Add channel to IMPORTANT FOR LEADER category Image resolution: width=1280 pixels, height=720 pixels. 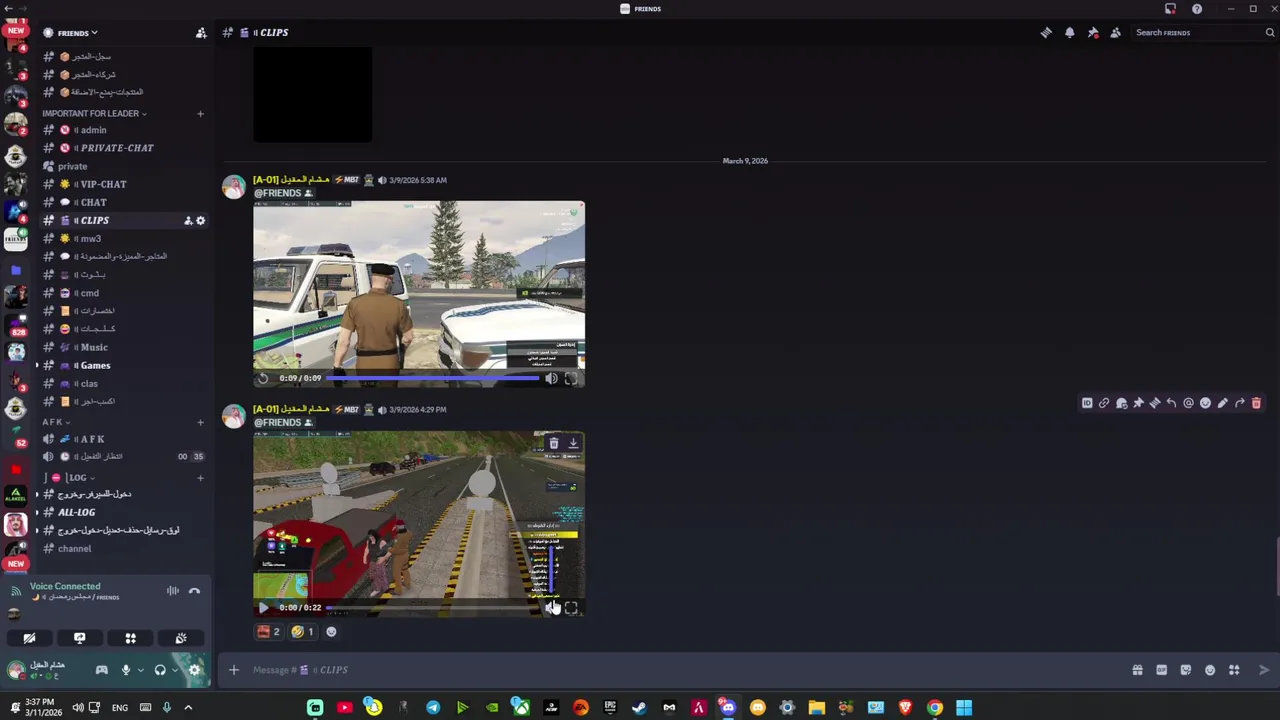tap(200, 113)
